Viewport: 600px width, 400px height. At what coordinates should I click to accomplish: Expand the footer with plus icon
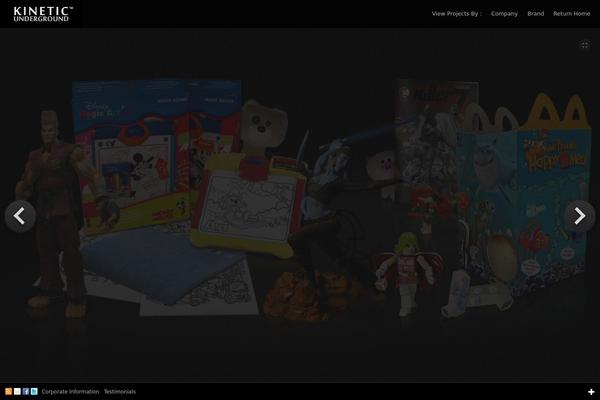tap(591, 392)
